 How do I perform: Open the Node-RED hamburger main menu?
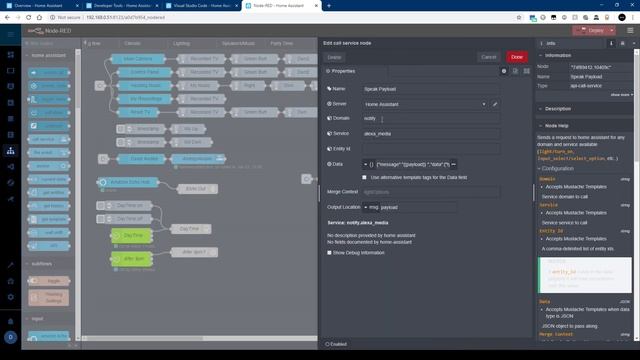tap(630, 31)
